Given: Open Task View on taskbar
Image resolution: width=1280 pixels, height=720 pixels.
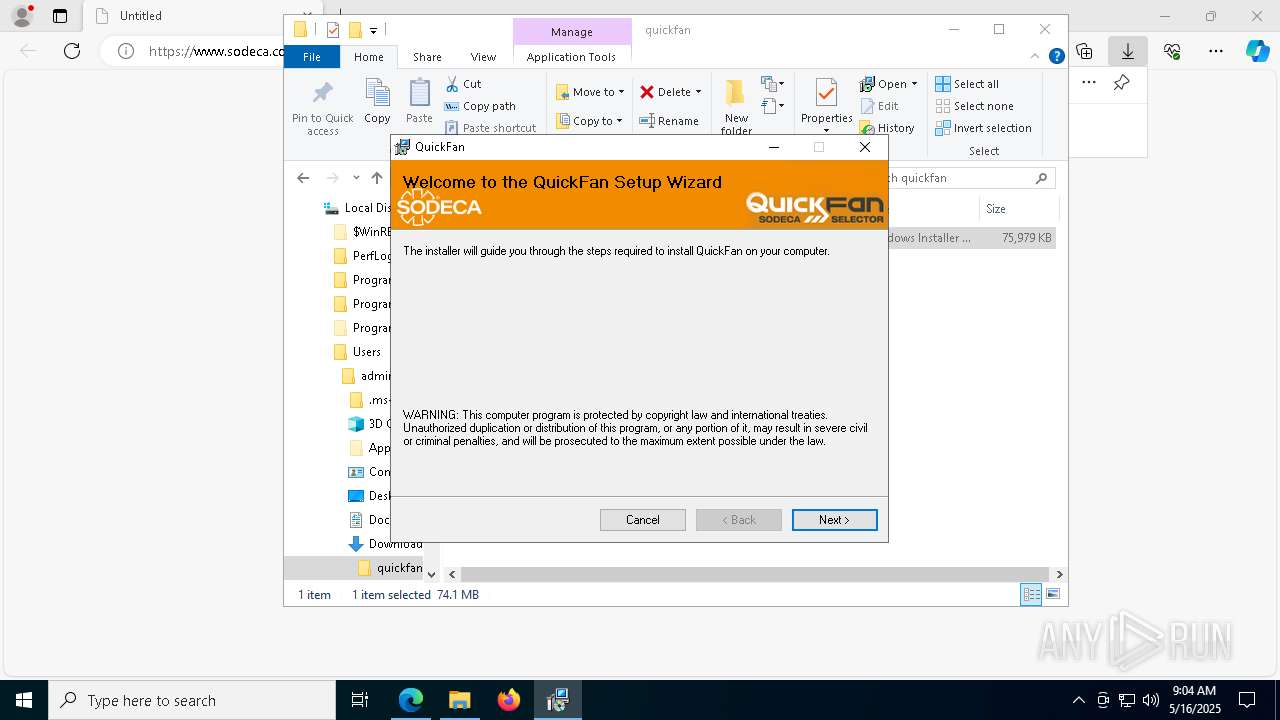Looking at the screenshot, I should pos(360,700).
